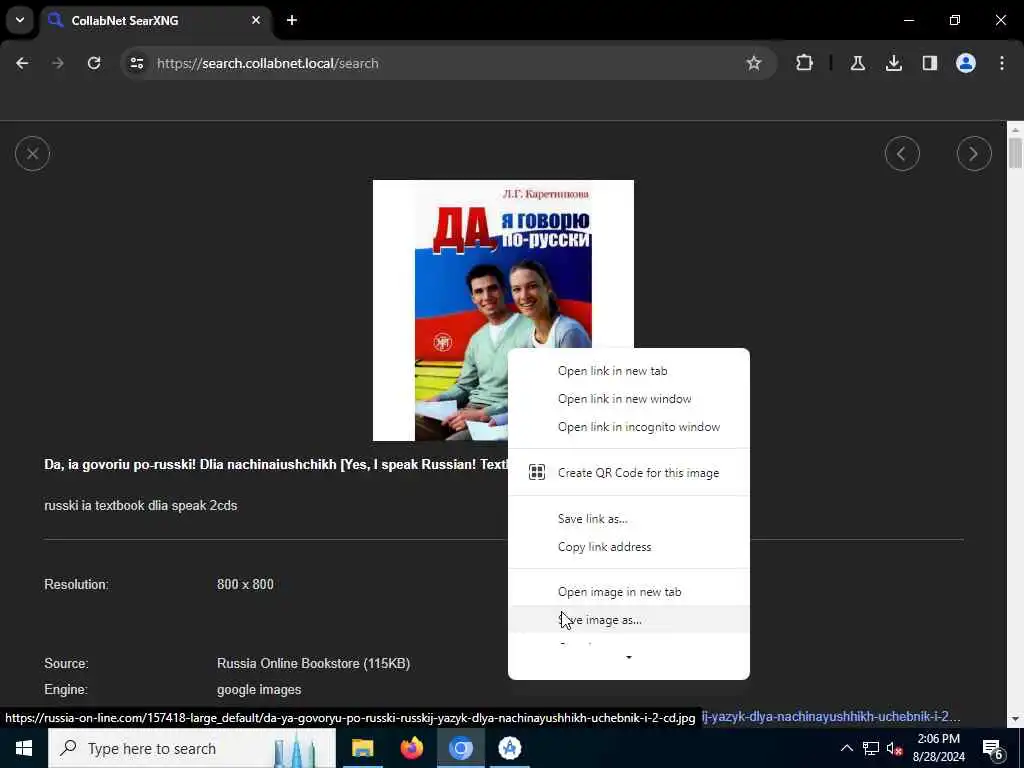Click the scrollbar down arrow
Image resolution: width=1024 pixels, height=768 pixels.
click(x=1016, y=719)
